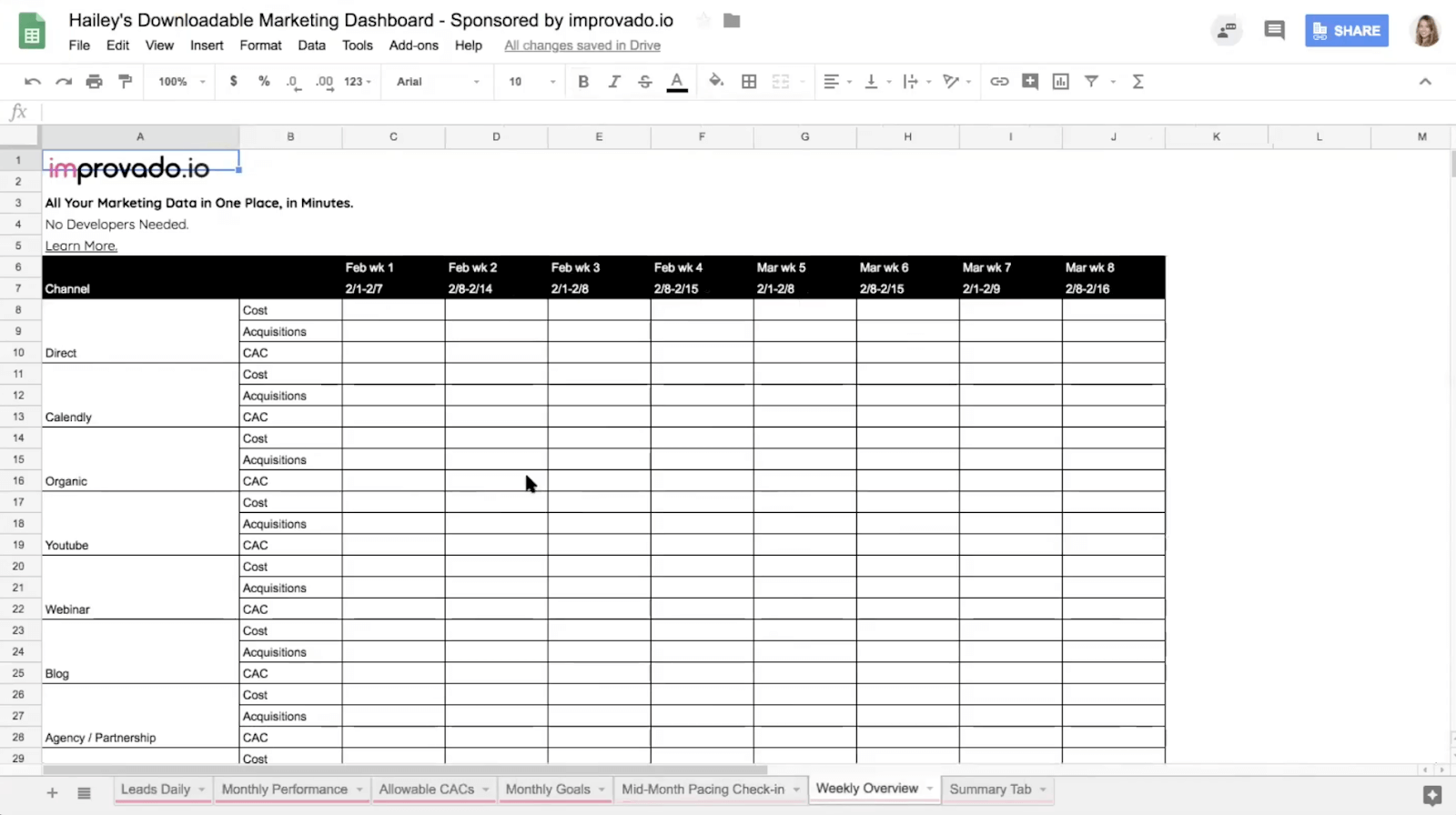Open the 123 number format dropdown

click(x=358, y=82)
